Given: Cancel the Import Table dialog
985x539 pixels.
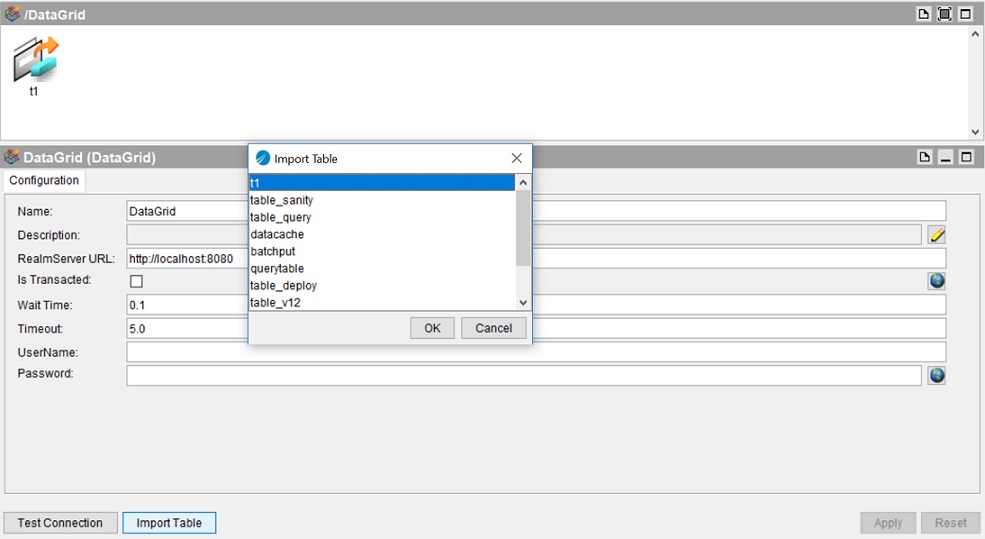Looking at the screenshot, I should point(493,328).
